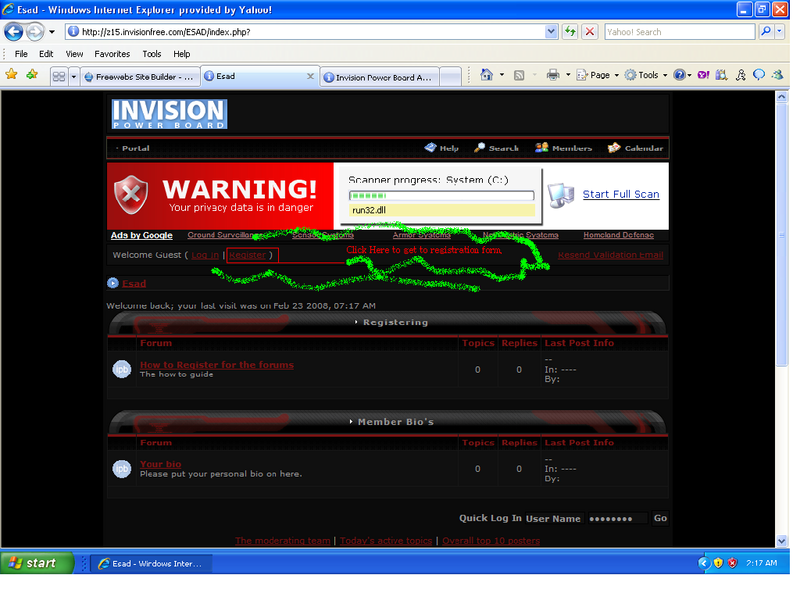Expand the Print dropdown arrow
The image size is (800, 600).
pos(568,75)
